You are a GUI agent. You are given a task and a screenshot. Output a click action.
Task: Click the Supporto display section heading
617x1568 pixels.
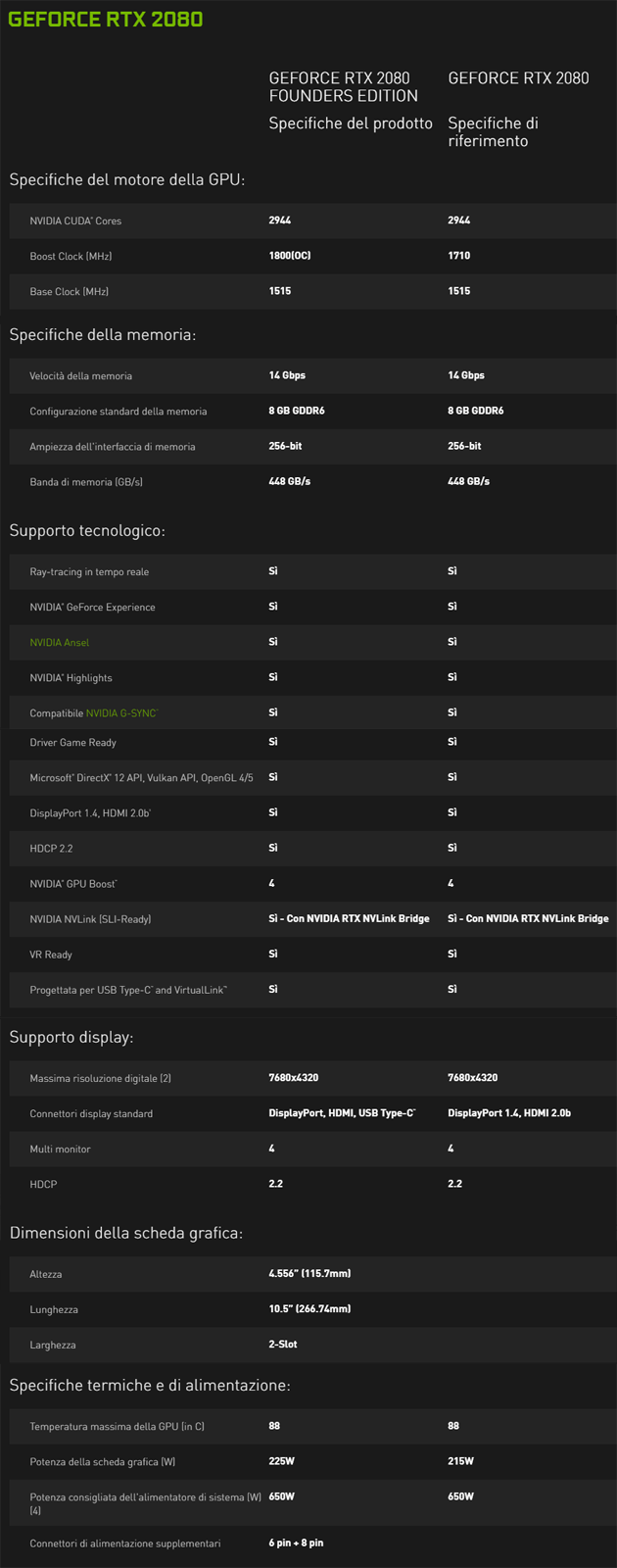coord(71,1037)
